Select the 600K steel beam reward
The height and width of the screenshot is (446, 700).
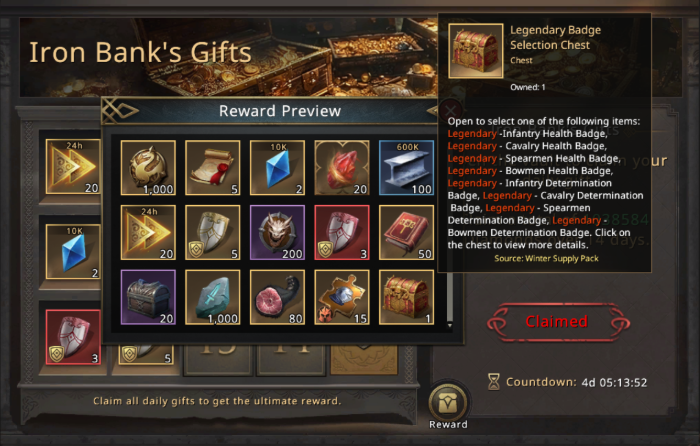coord(406,168)
